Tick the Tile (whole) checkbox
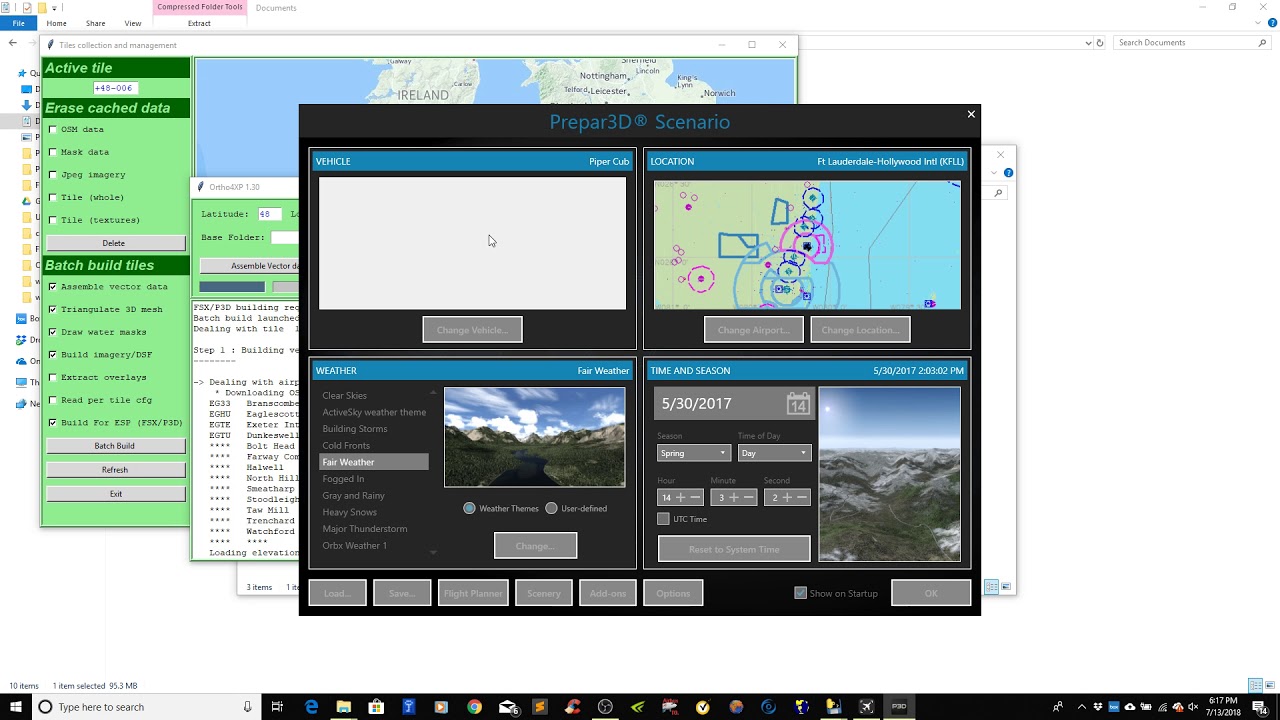Screen dimensions: 1280x720 [53, 197]
